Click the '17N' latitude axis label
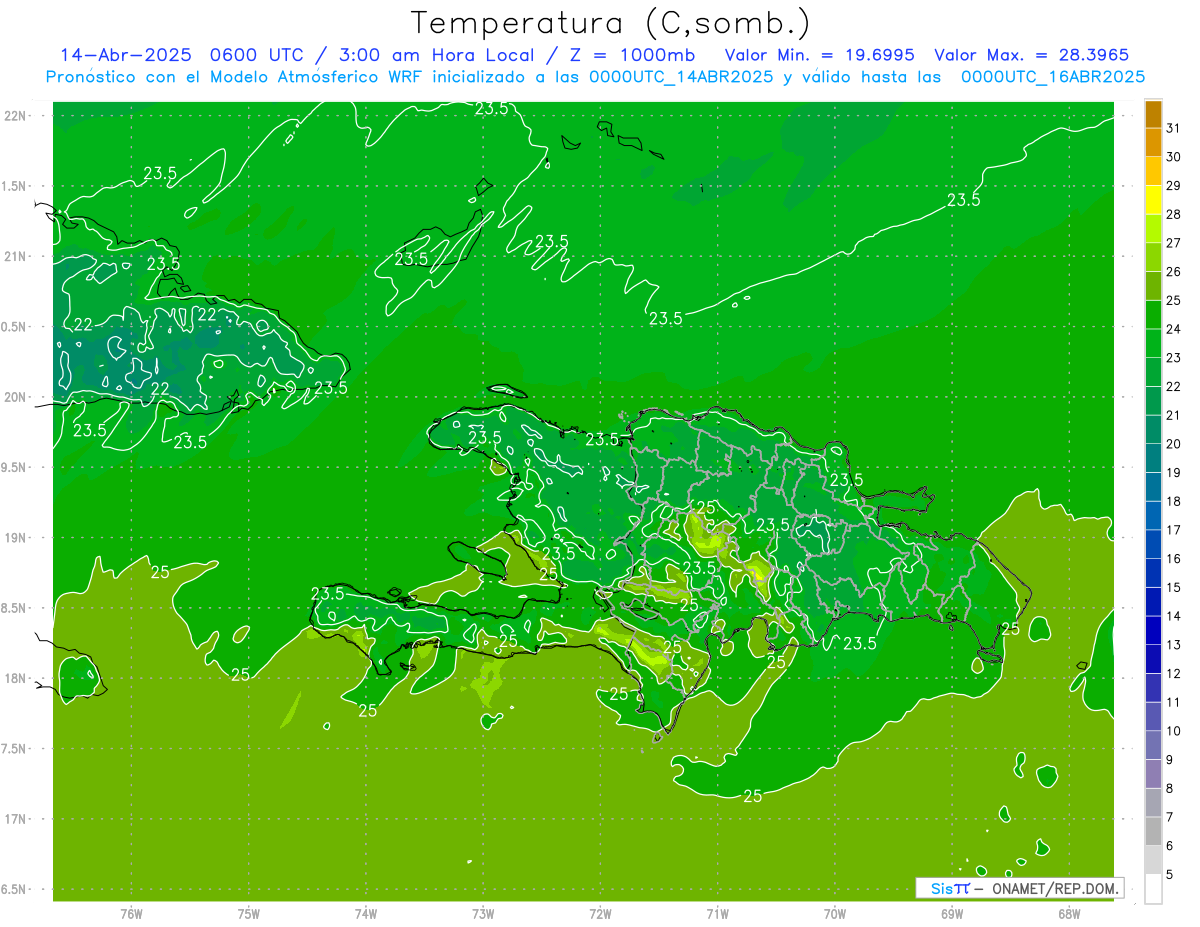The height and width of the screenshot is (927, 1200). point(14,819)
